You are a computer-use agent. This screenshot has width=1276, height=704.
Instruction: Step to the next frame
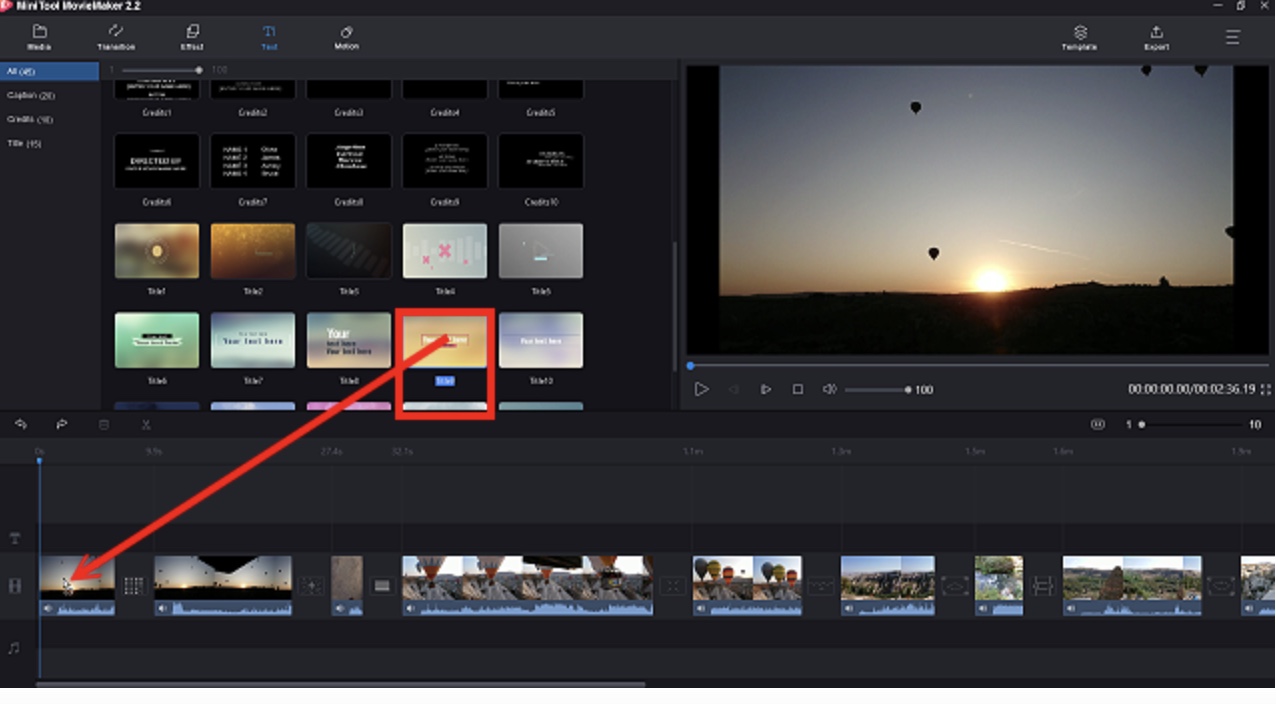point(766,389)
